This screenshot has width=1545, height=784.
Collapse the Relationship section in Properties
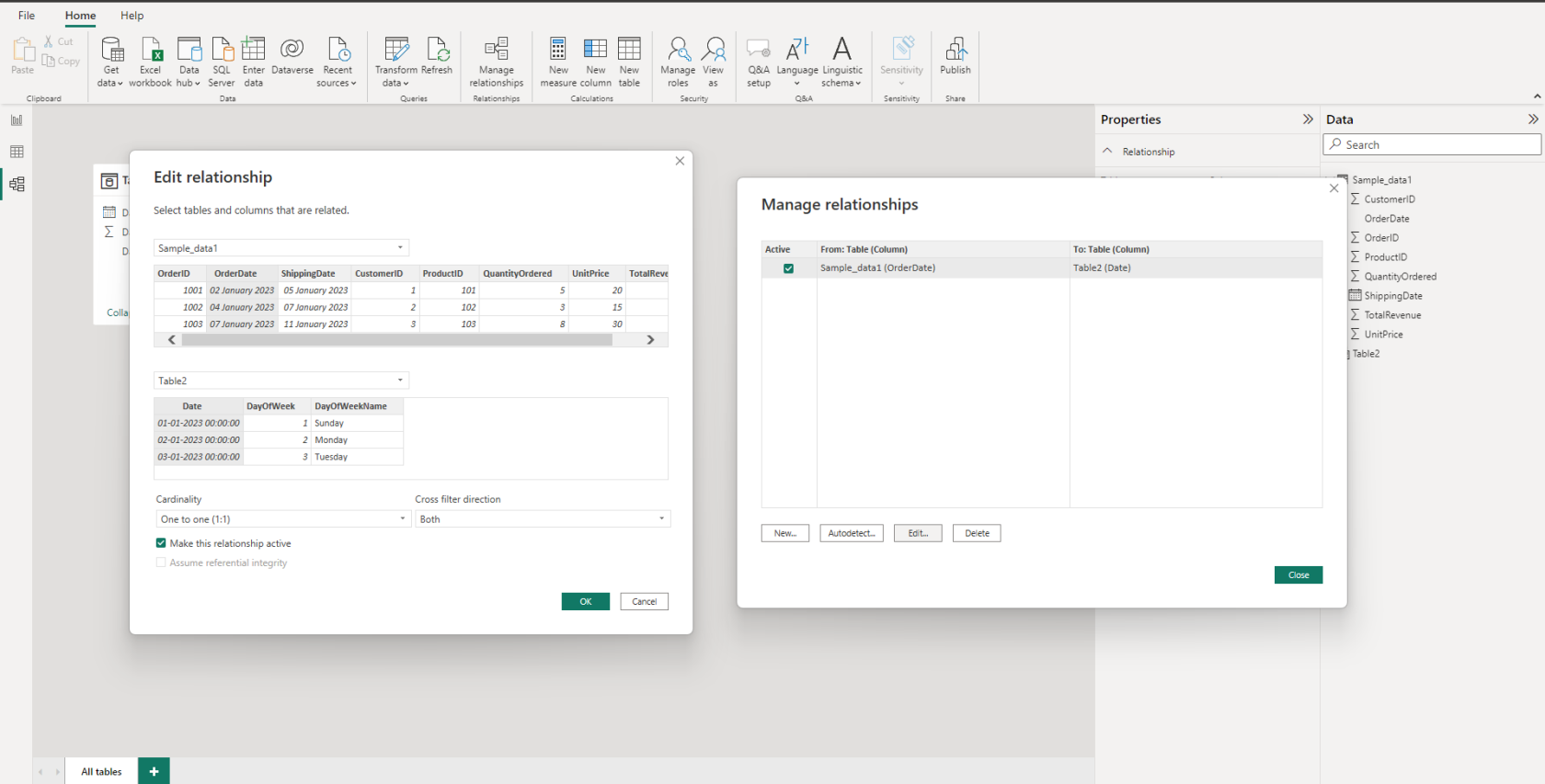(x=1107, y=151)
